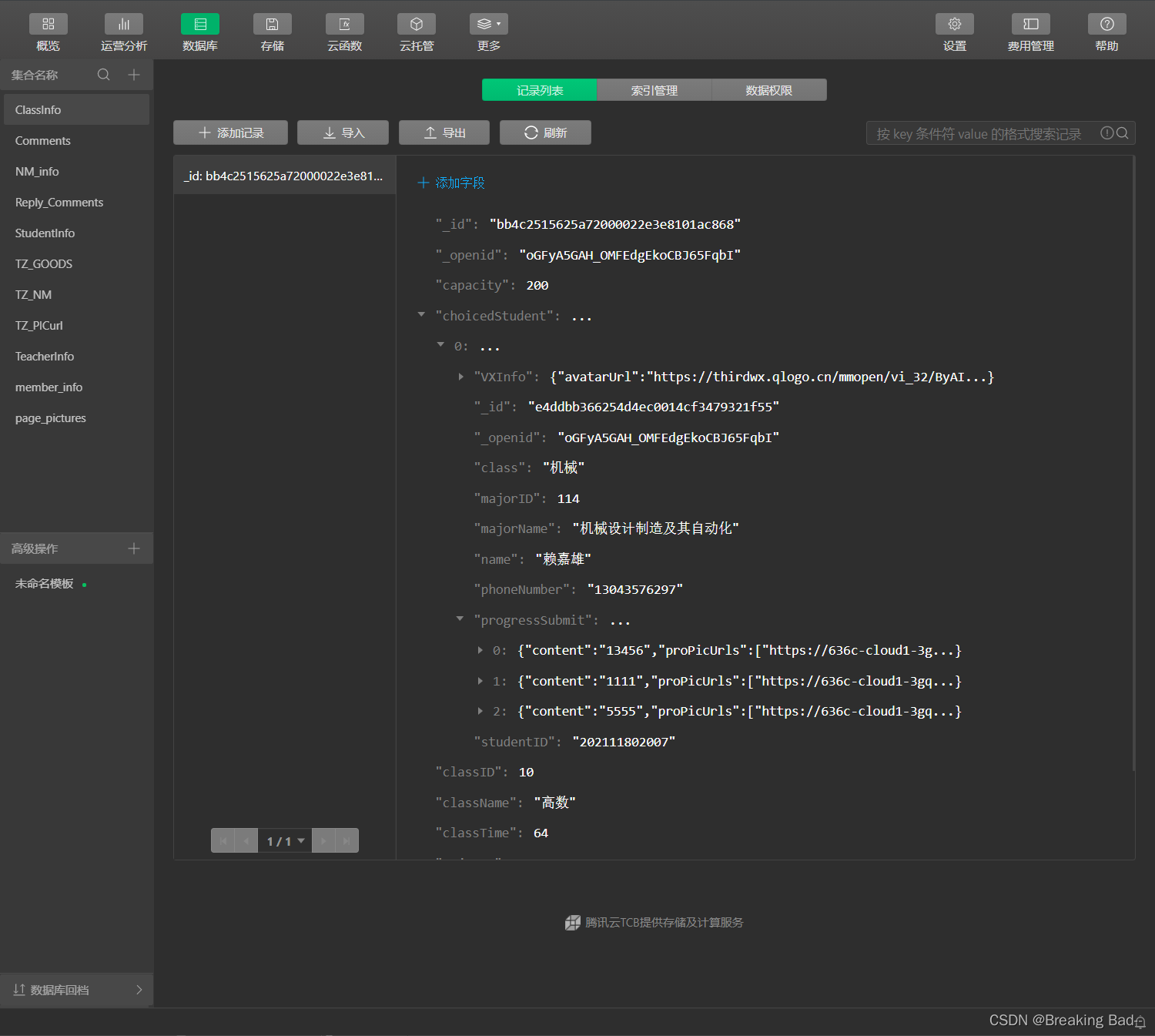The height and width of the screenshot is (1036, 1155).
Task: Open the 概览 overview icon
Action: [x=48, y=24]
